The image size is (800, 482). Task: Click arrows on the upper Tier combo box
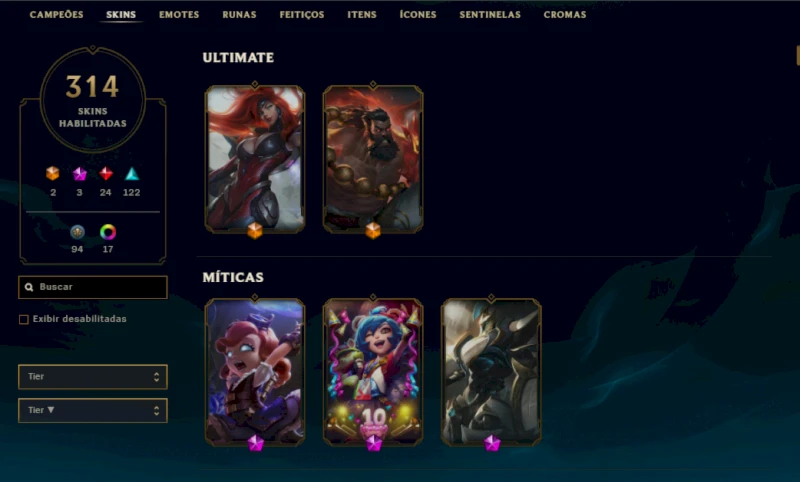coord(157,377)
